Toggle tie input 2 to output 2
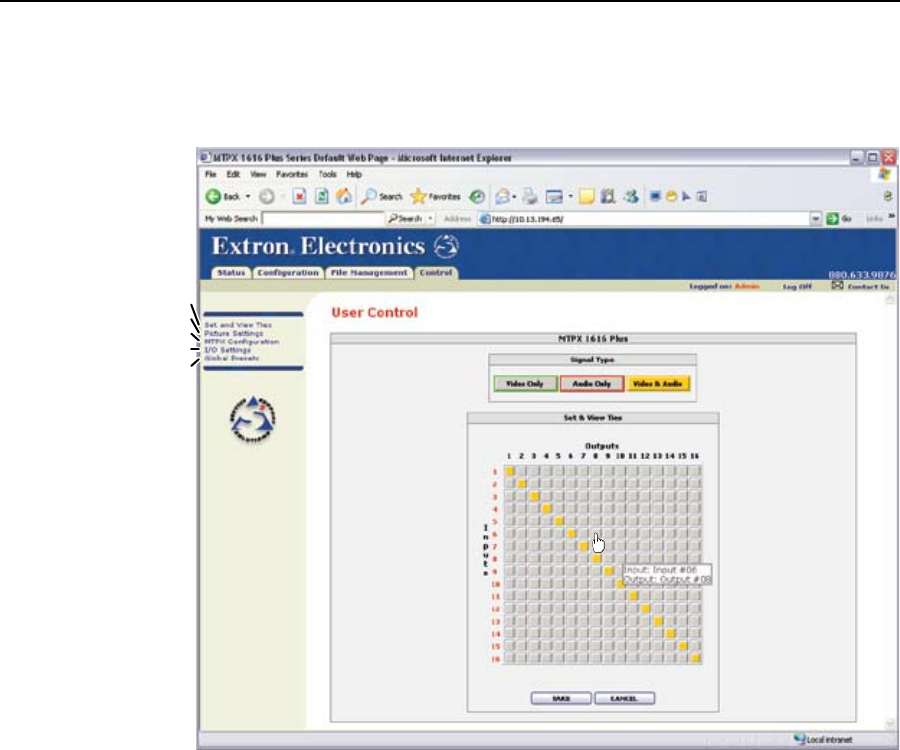Screen dimensions: 900x750 point(522,484)
